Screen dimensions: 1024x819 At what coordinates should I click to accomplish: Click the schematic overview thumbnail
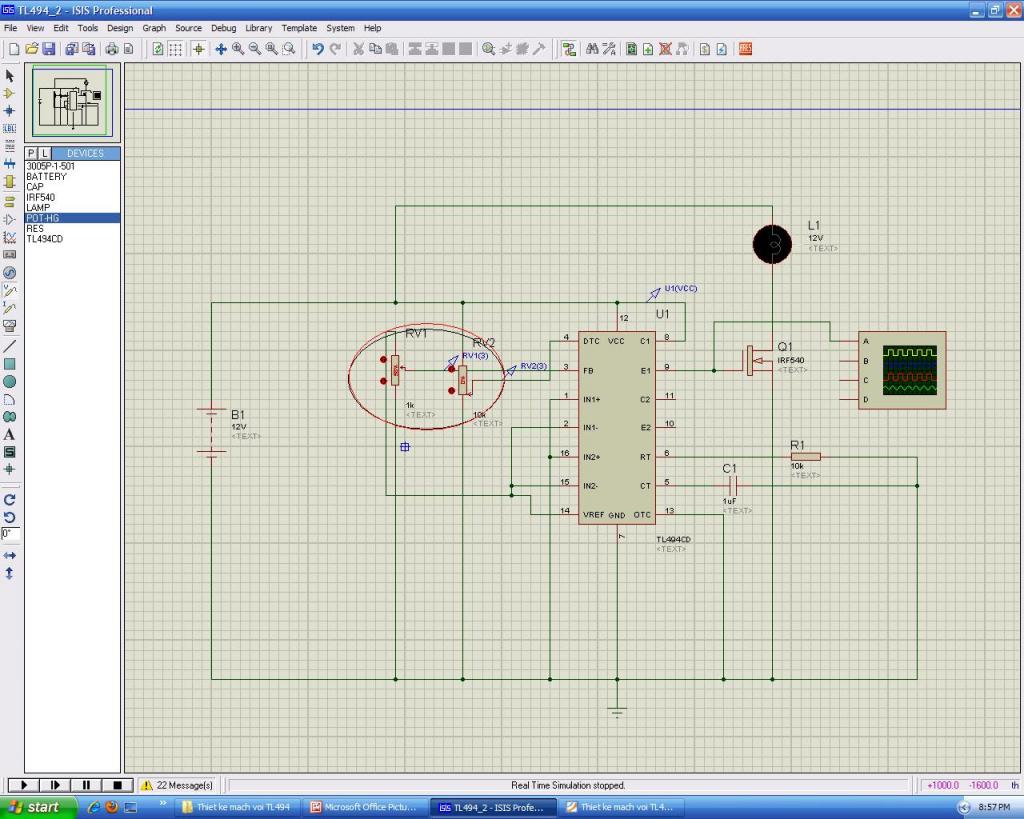click(x=73, y=102)
